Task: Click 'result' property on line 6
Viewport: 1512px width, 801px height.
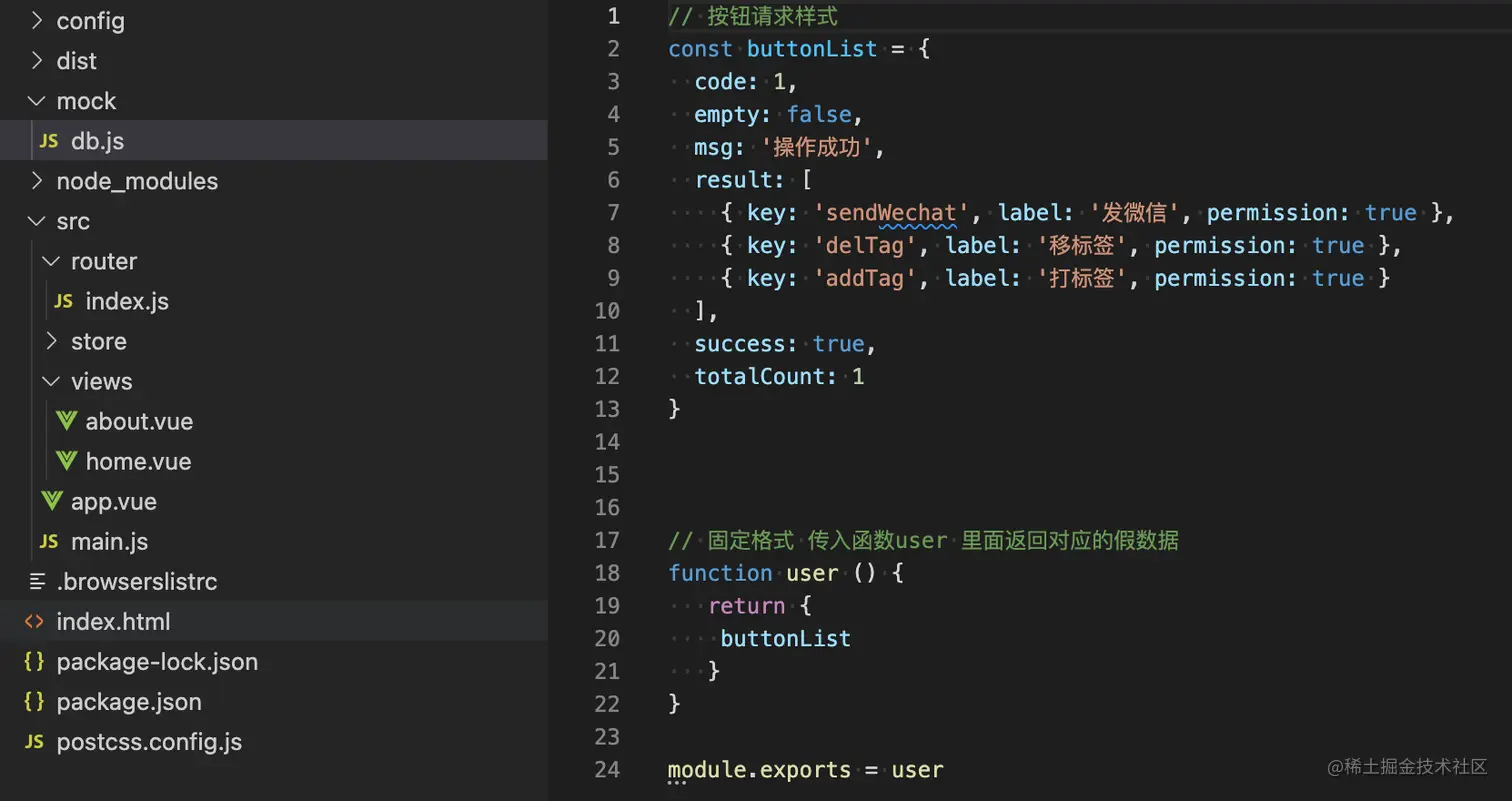Action: (x=733, y=180)
